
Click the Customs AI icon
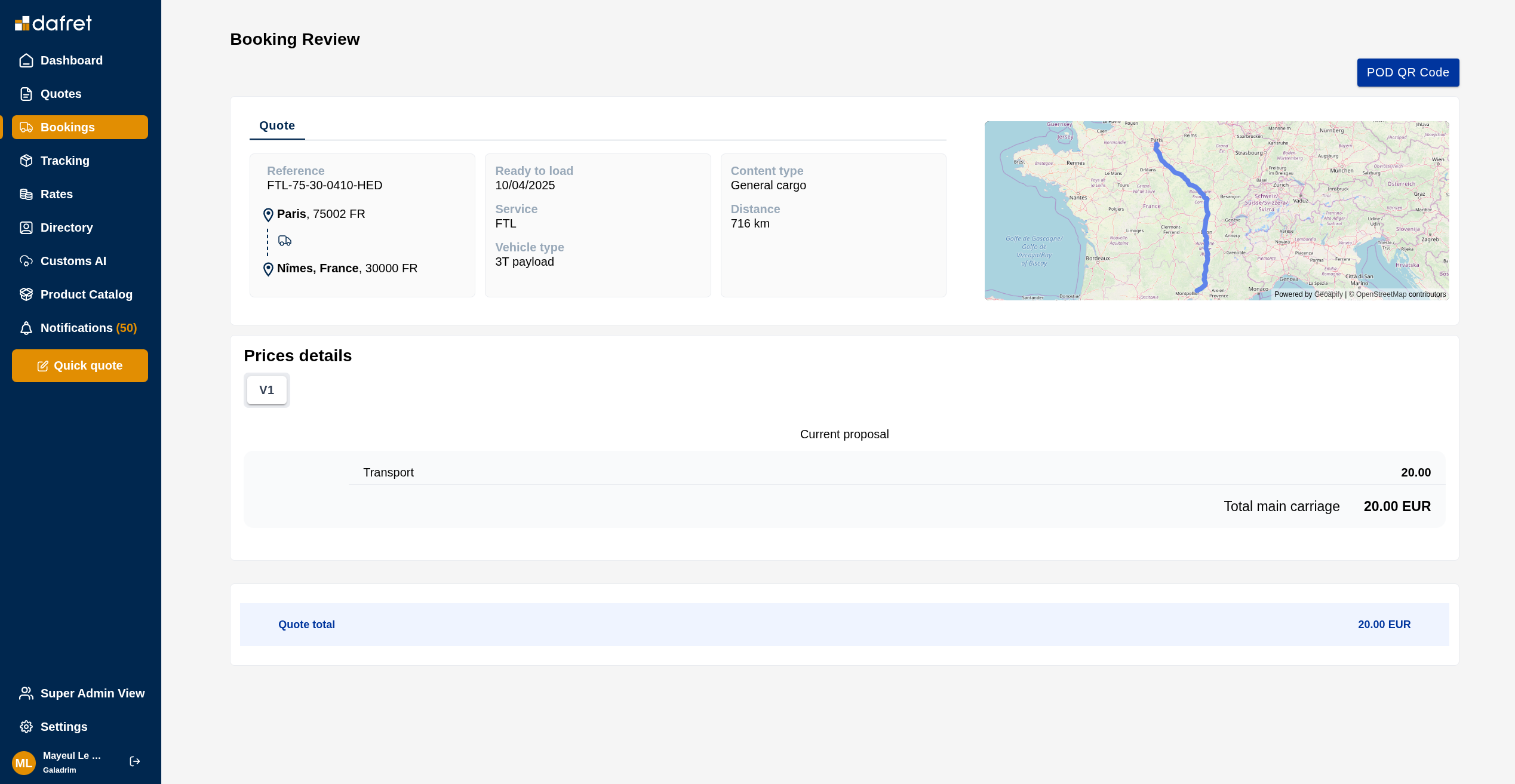pos(26,261)
